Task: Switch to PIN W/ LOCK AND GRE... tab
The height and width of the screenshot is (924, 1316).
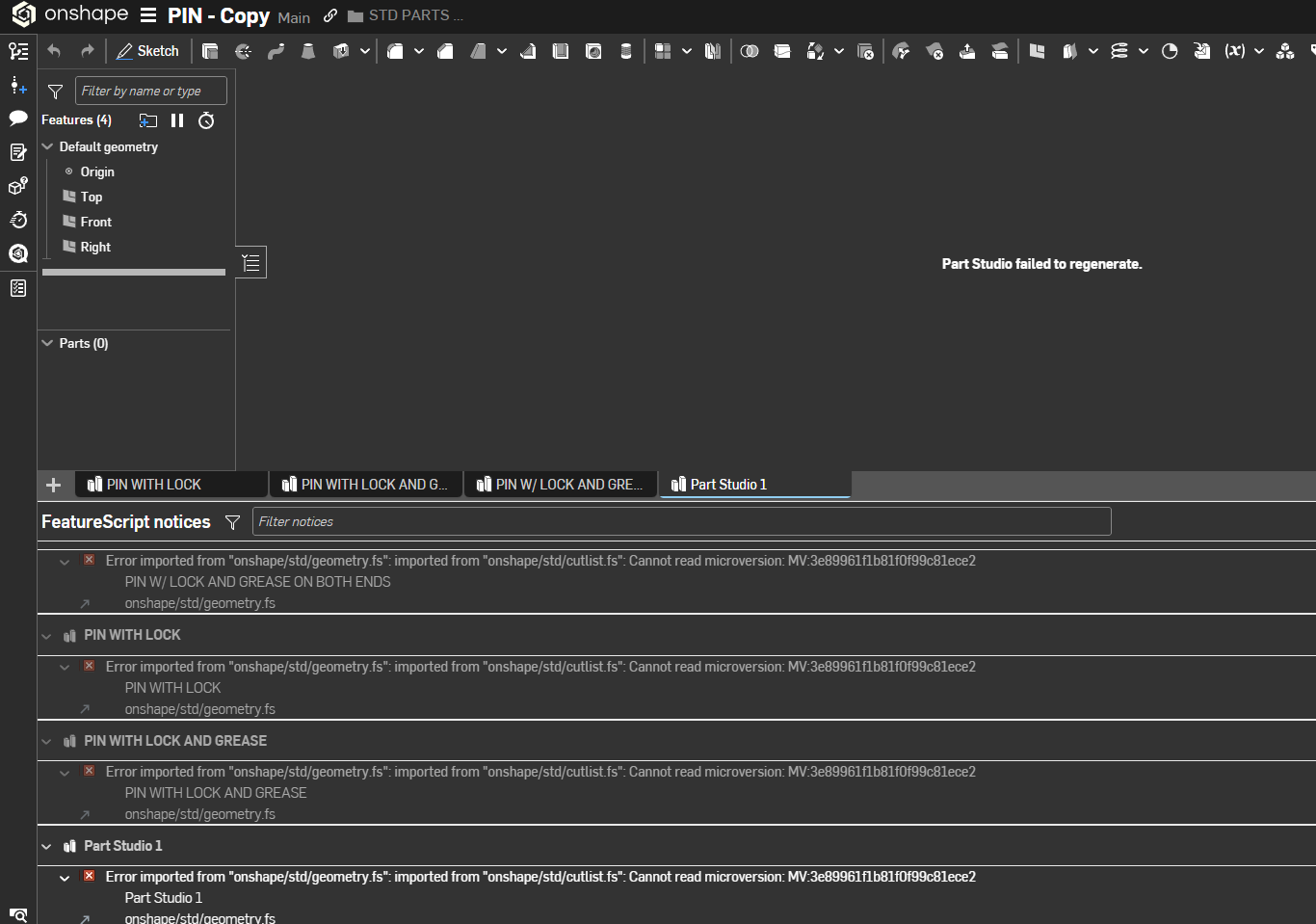Action: (561, 485)
